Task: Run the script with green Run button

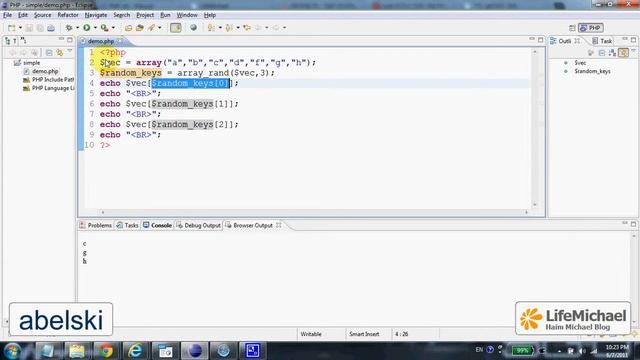Action: pyautogui.click(x=87, y=28)
